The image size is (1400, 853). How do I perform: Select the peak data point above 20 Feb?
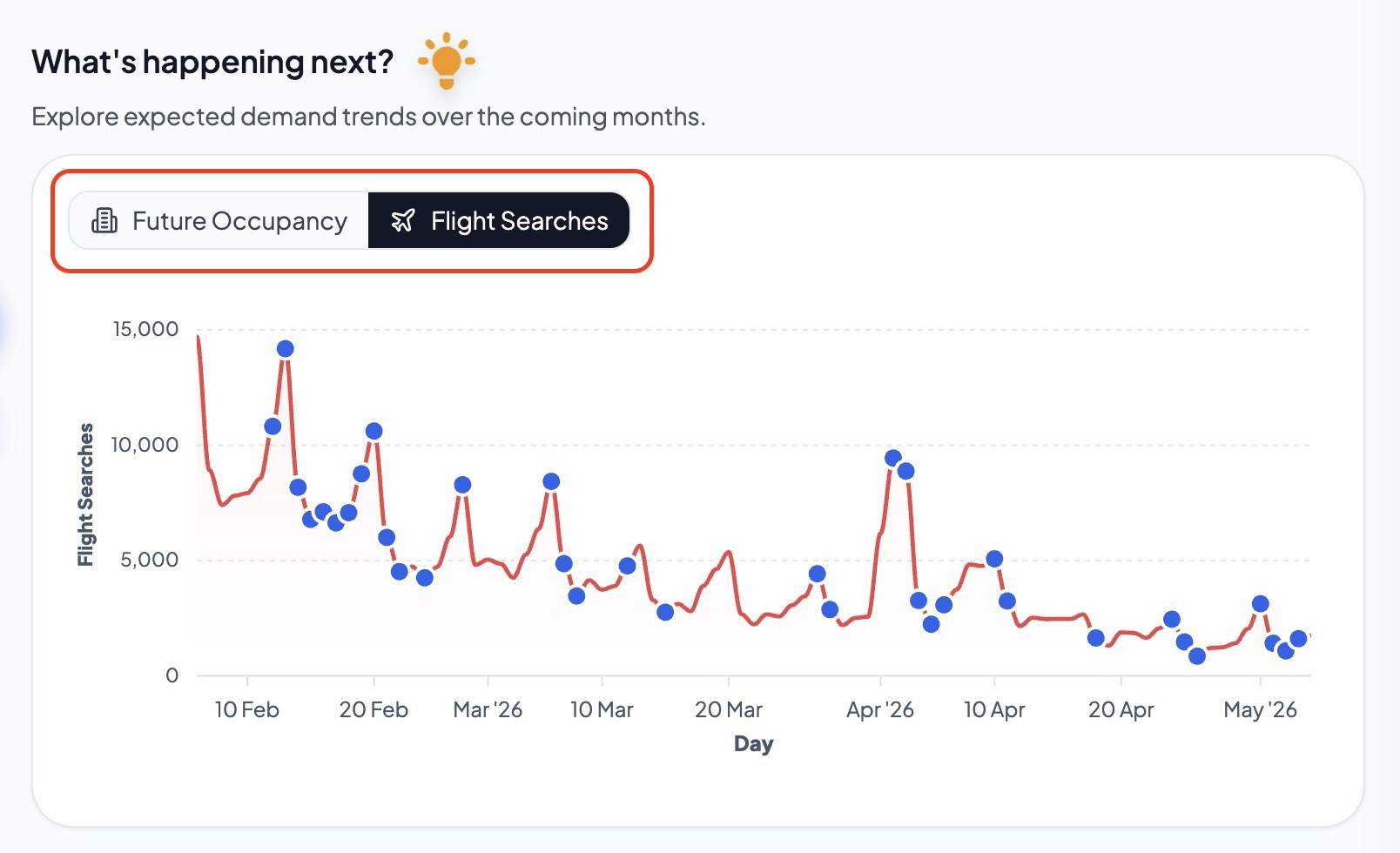[374, 431]
